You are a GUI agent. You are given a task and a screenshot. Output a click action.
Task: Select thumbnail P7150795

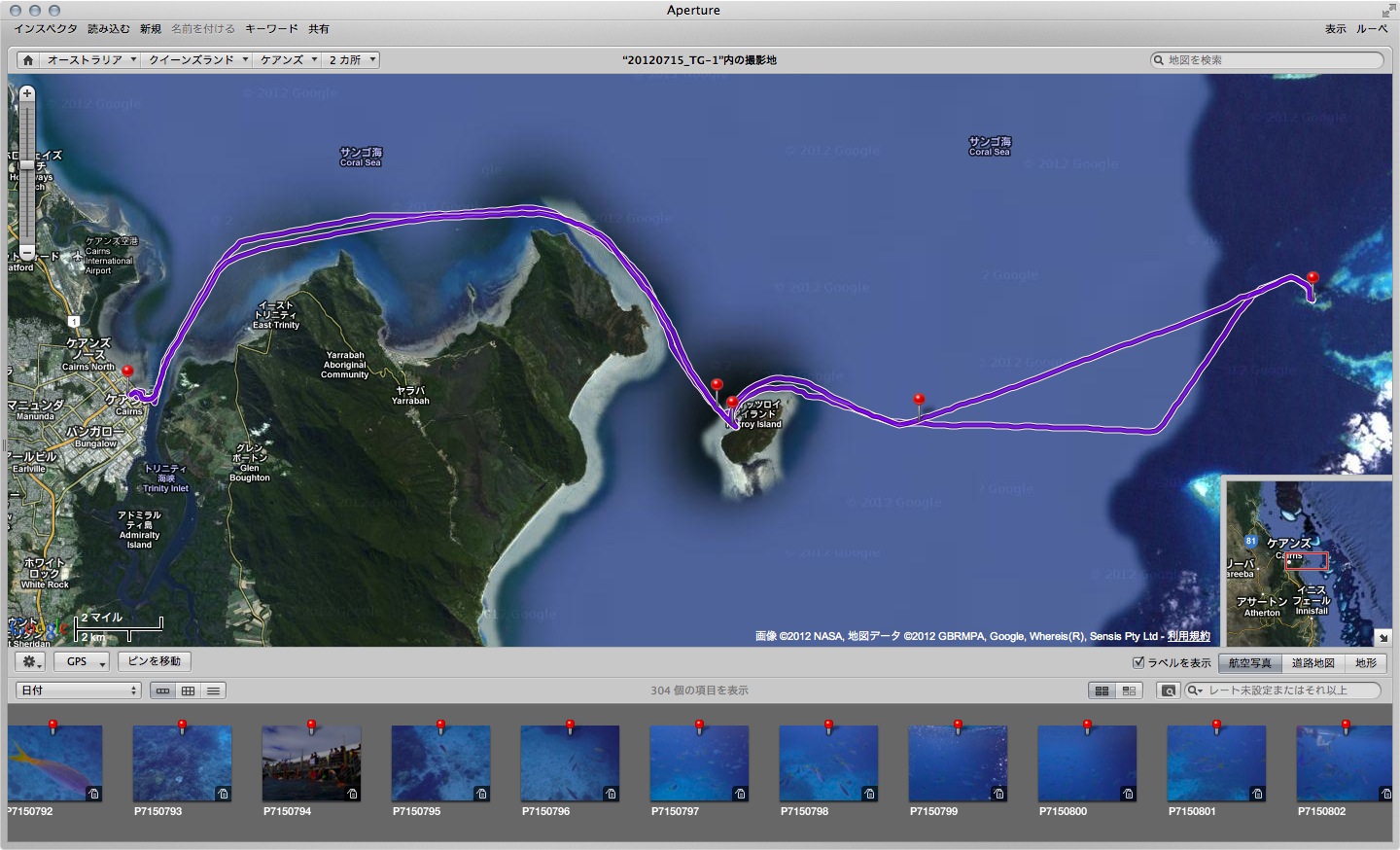click(440, 763)
